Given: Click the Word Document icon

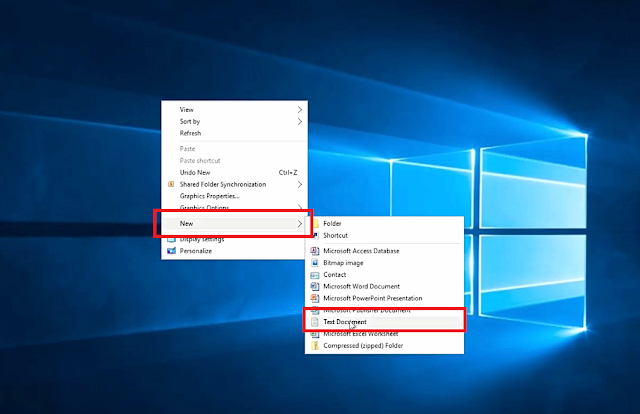Looking at the screenshot, I should click(315, 286).
